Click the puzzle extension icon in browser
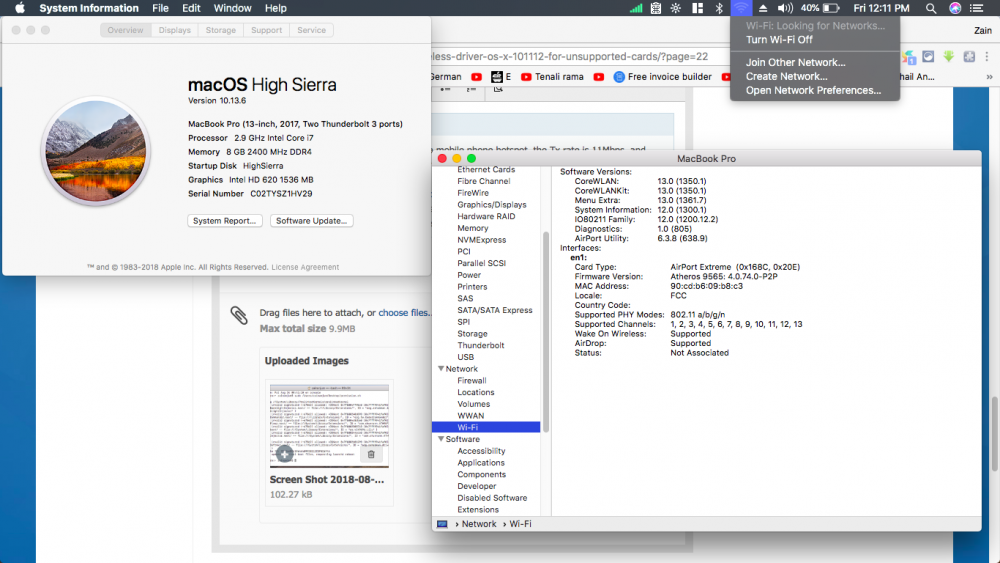Screen dimensions: 1000x563 click(969, 57)
